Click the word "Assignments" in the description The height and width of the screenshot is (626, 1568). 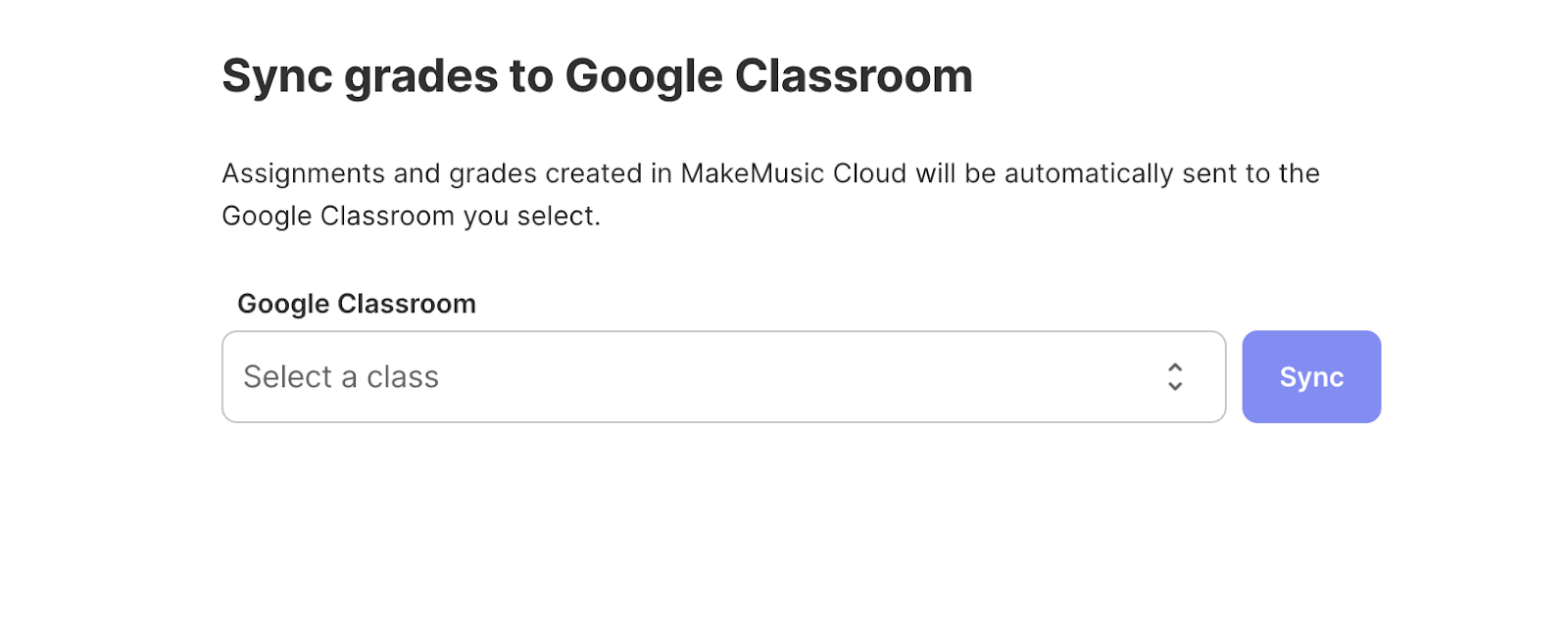(303, 173)
